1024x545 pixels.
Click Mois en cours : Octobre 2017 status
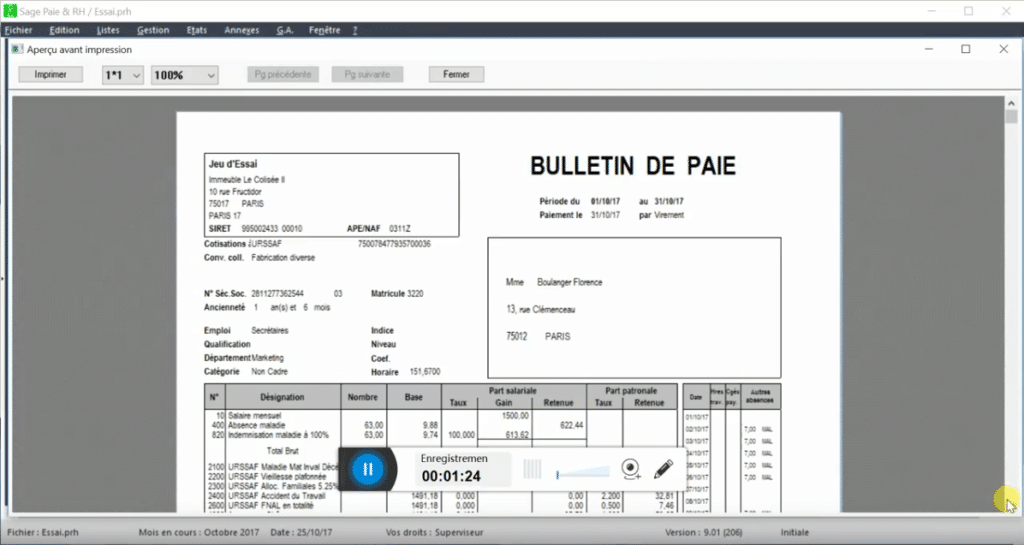click(x=199, y=533)
